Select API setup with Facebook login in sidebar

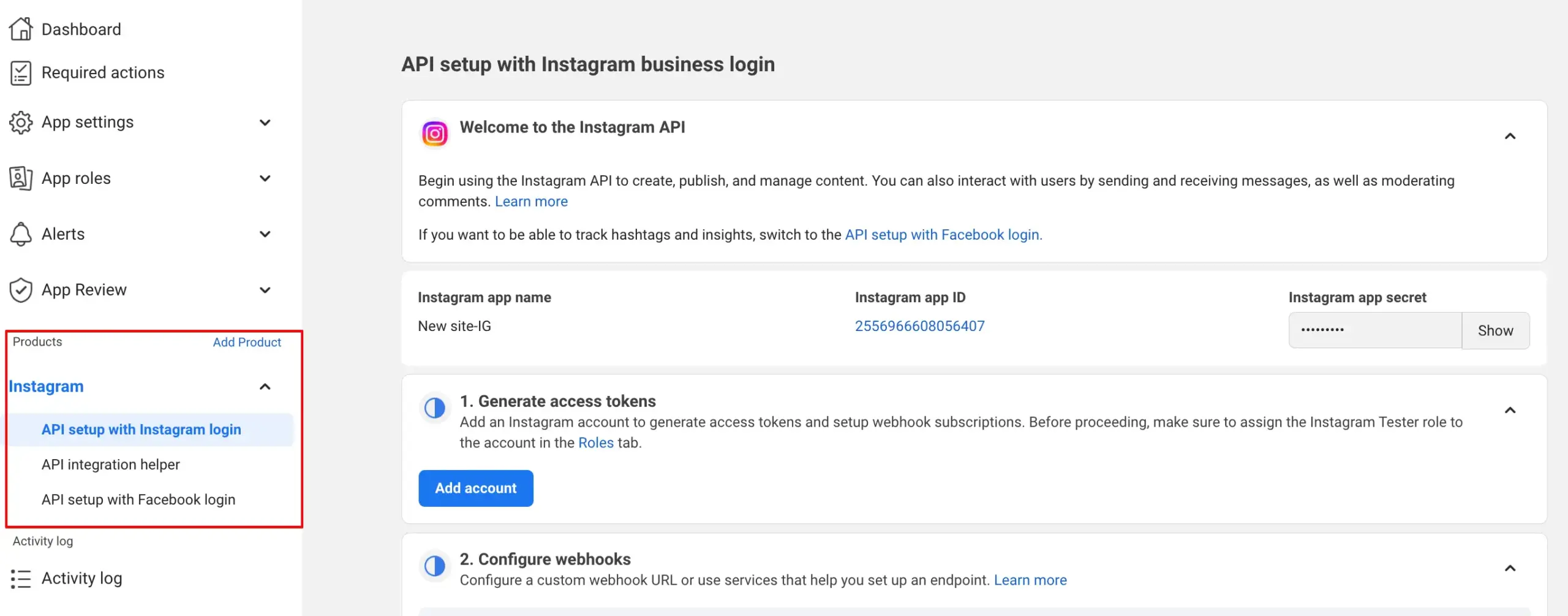[x=138, y=500]
